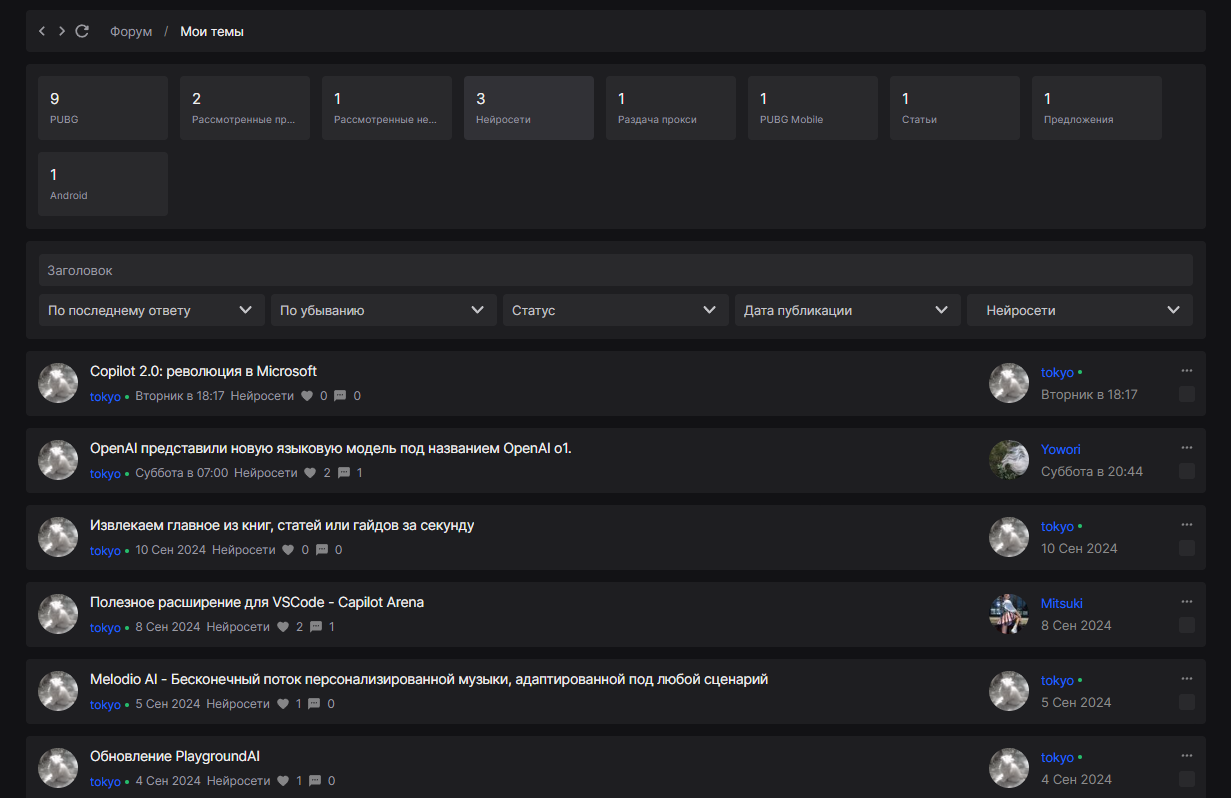Click Yowori's avatar in last reply column
Image resolution: width=1231 pixels, height=798 pixels.
pyautogui.click(x=1009, y=460)
